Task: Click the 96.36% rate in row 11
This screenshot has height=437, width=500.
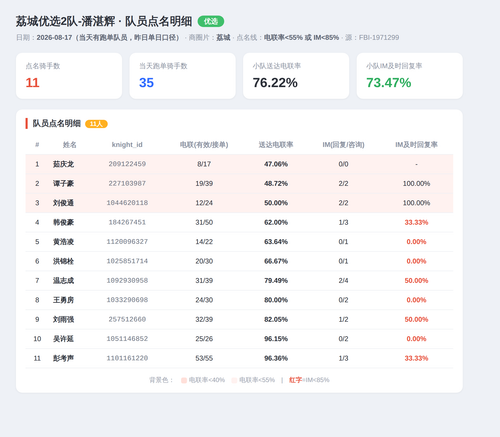Action: [276, 358]
